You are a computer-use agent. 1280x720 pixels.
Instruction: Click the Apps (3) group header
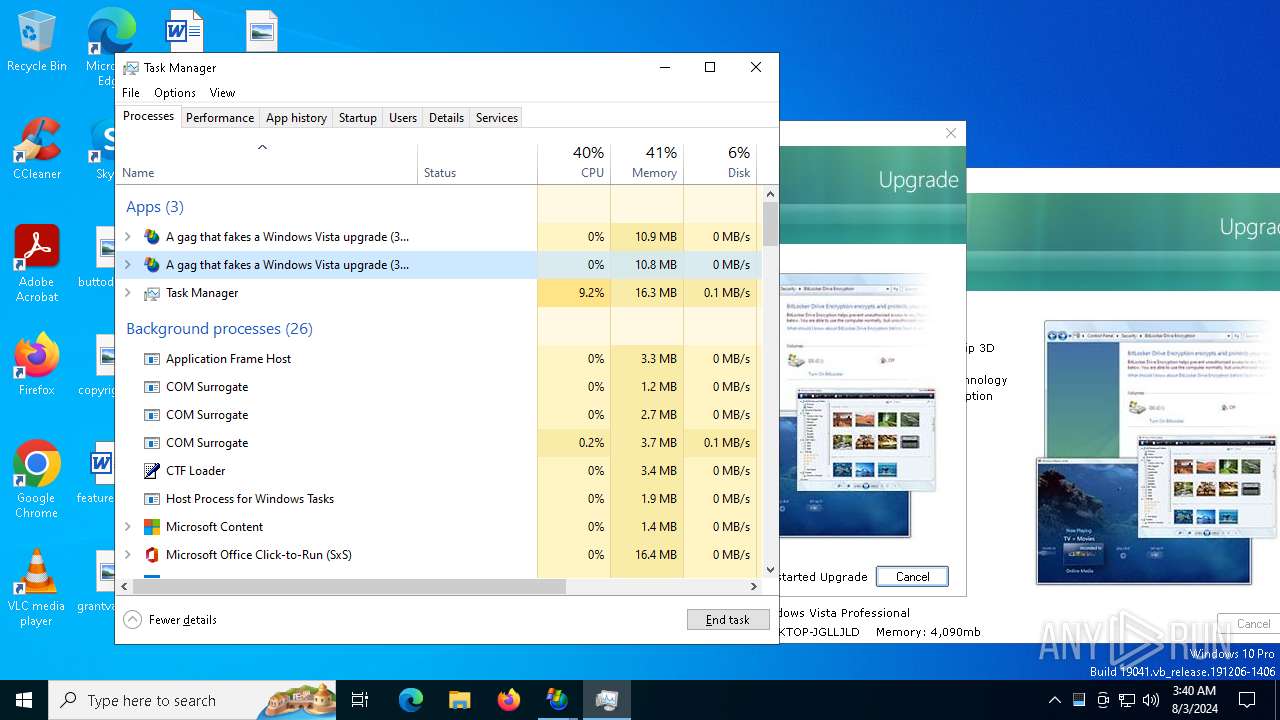click(x=155, y=207)
